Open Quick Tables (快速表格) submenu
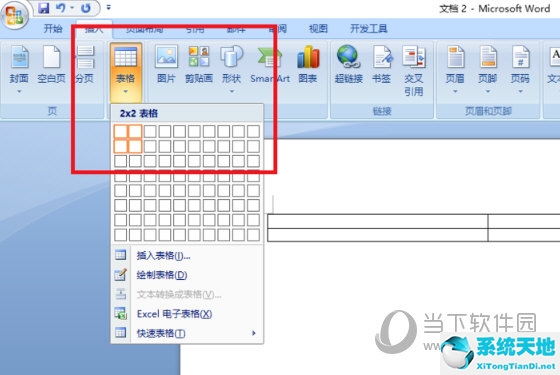 pyautogui.click(x=187, y=333)
